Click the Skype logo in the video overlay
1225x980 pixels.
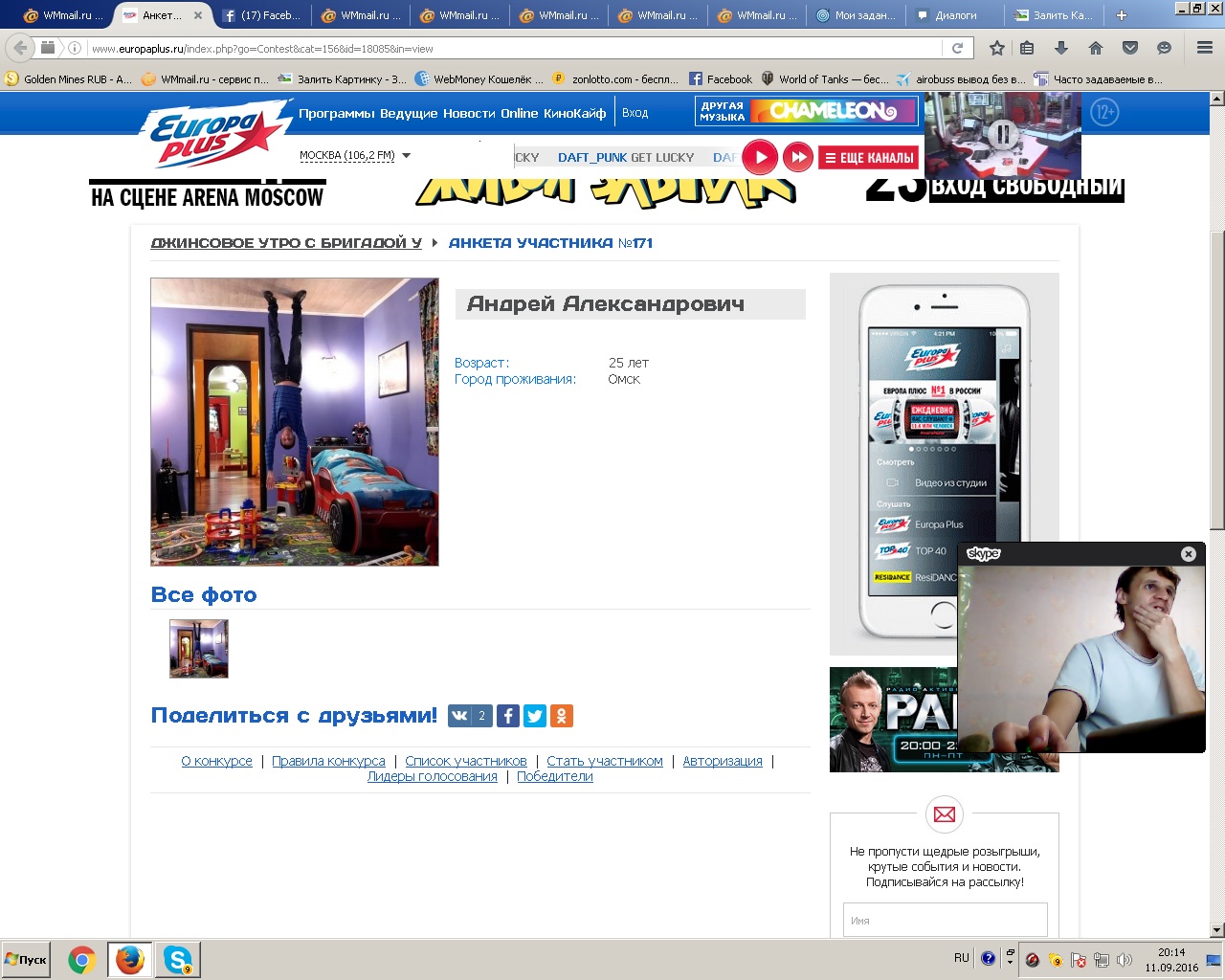[984, 553]
